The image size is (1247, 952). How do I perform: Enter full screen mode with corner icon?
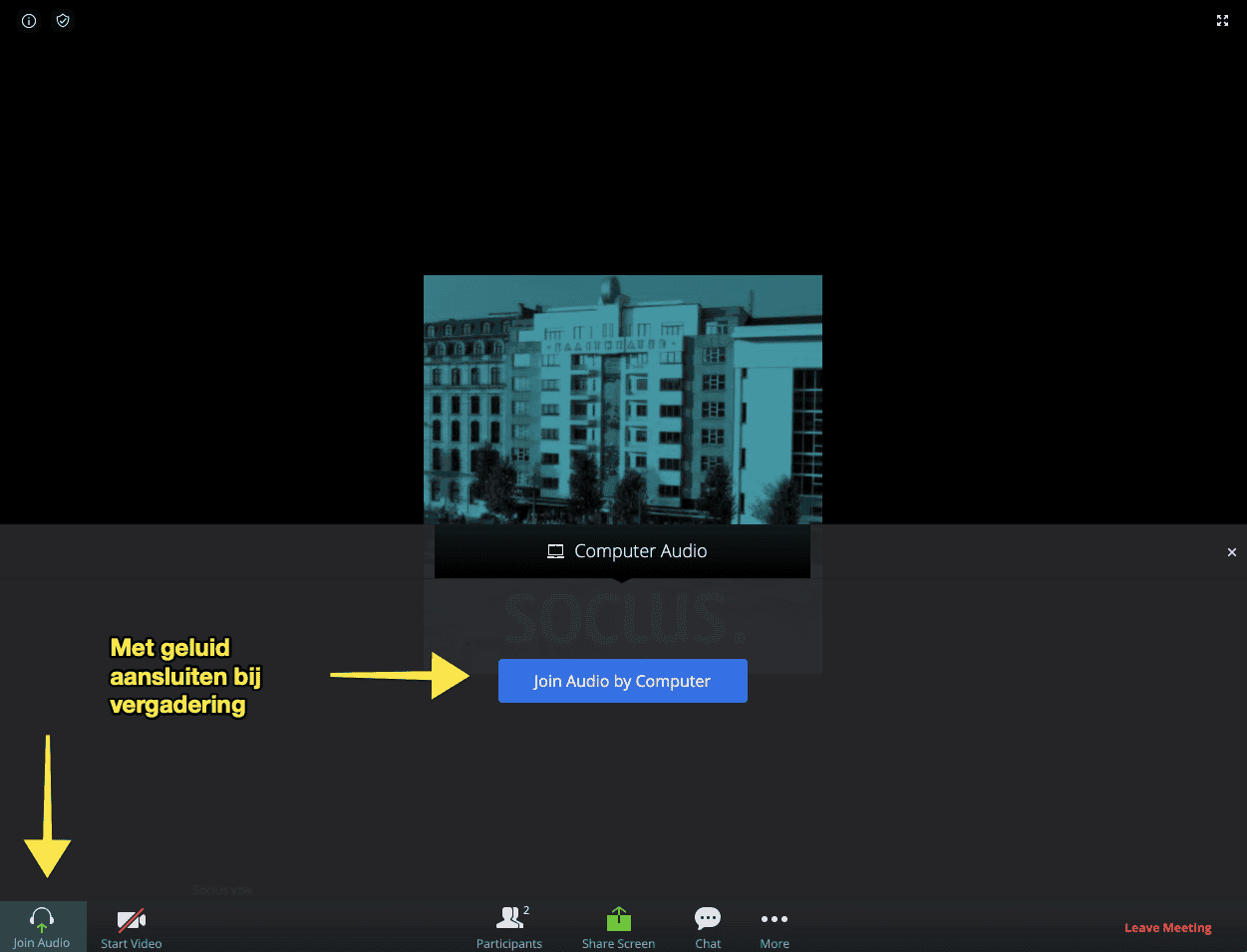tap(1222, 21)
